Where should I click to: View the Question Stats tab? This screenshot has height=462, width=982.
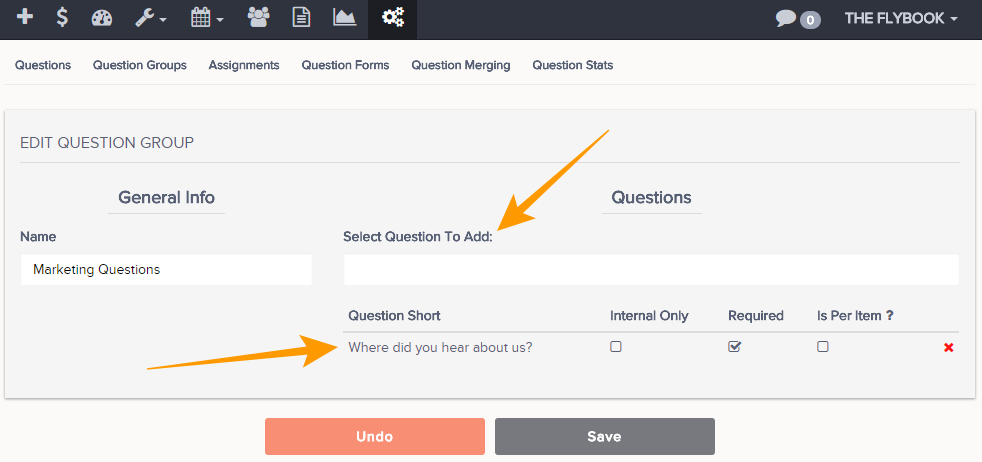pos(573,65)
